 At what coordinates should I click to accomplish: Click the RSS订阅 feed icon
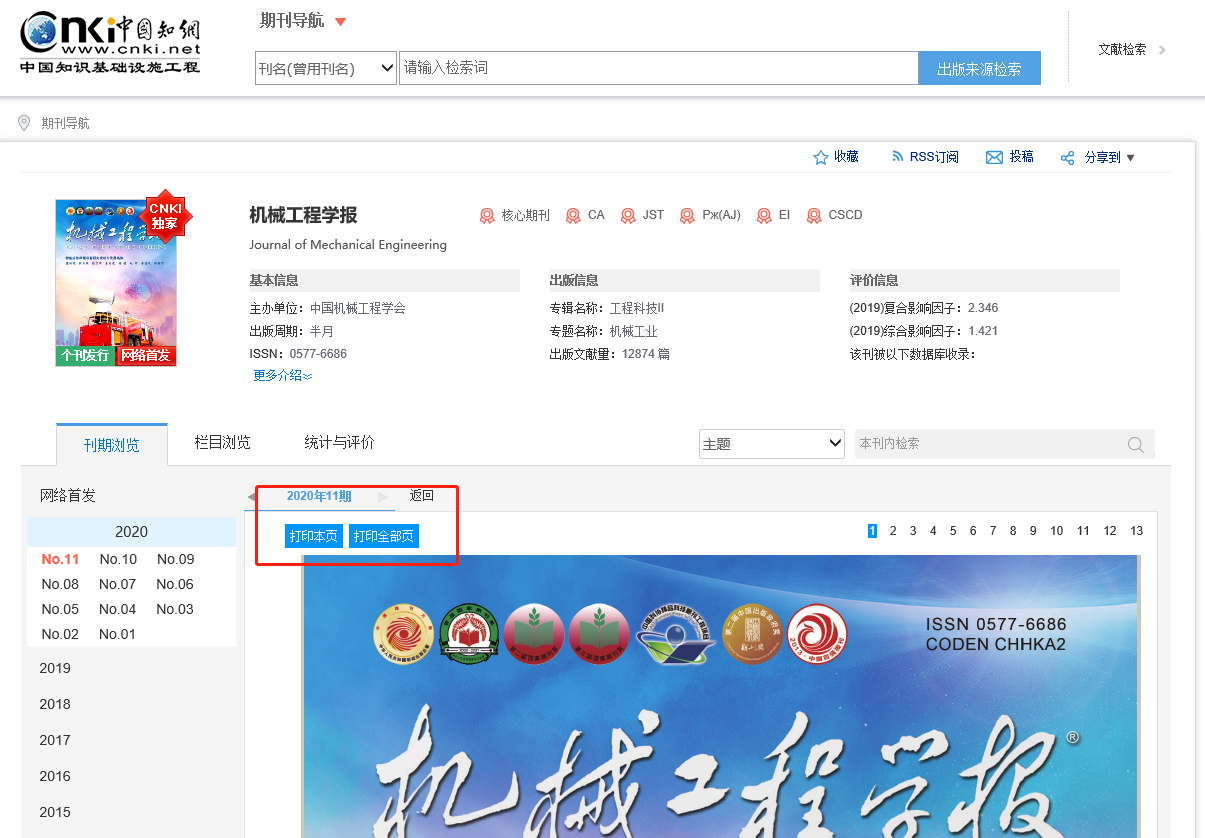(x=898, y=157)
